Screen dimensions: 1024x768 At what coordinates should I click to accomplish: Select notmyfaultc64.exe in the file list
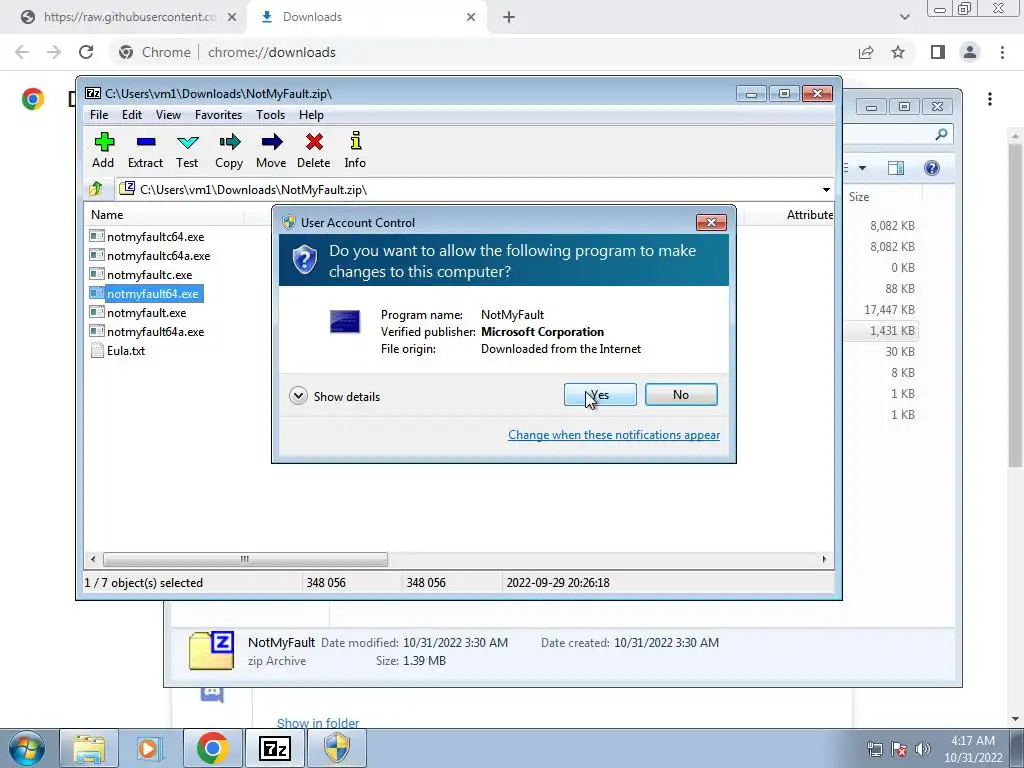(147, 236)
